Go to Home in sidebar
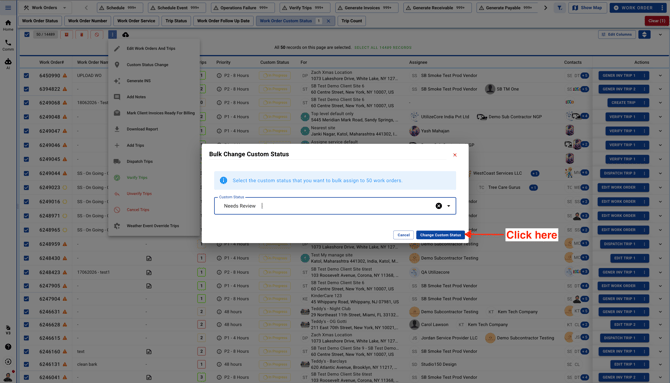This screenshot has width=670, height=383. click(x=8, y=25)
